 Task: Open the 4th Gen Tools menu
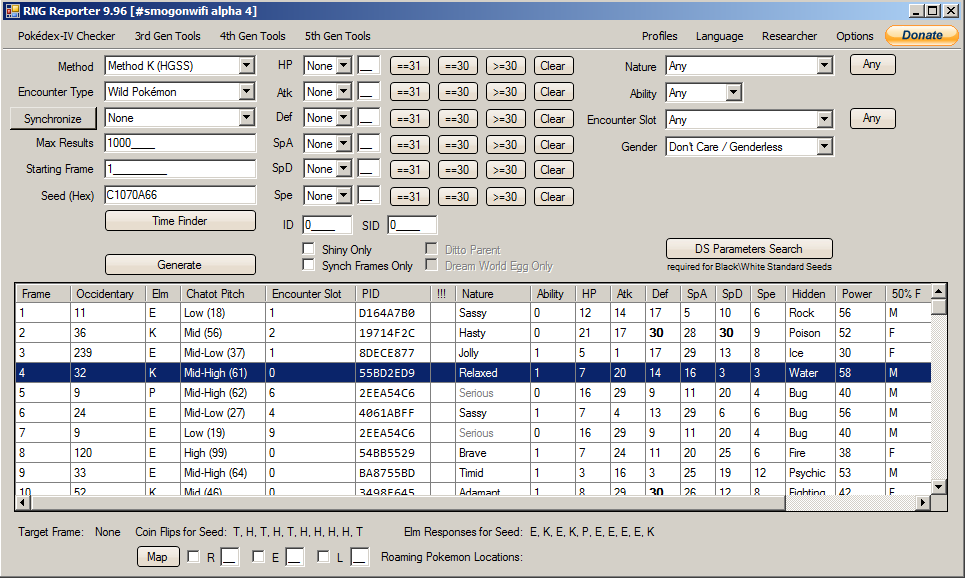[252, 36]
